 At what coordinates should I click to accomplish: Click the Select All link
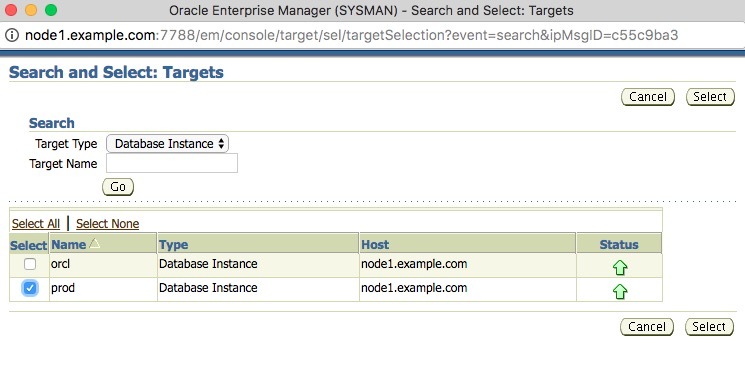click(36, 223)
